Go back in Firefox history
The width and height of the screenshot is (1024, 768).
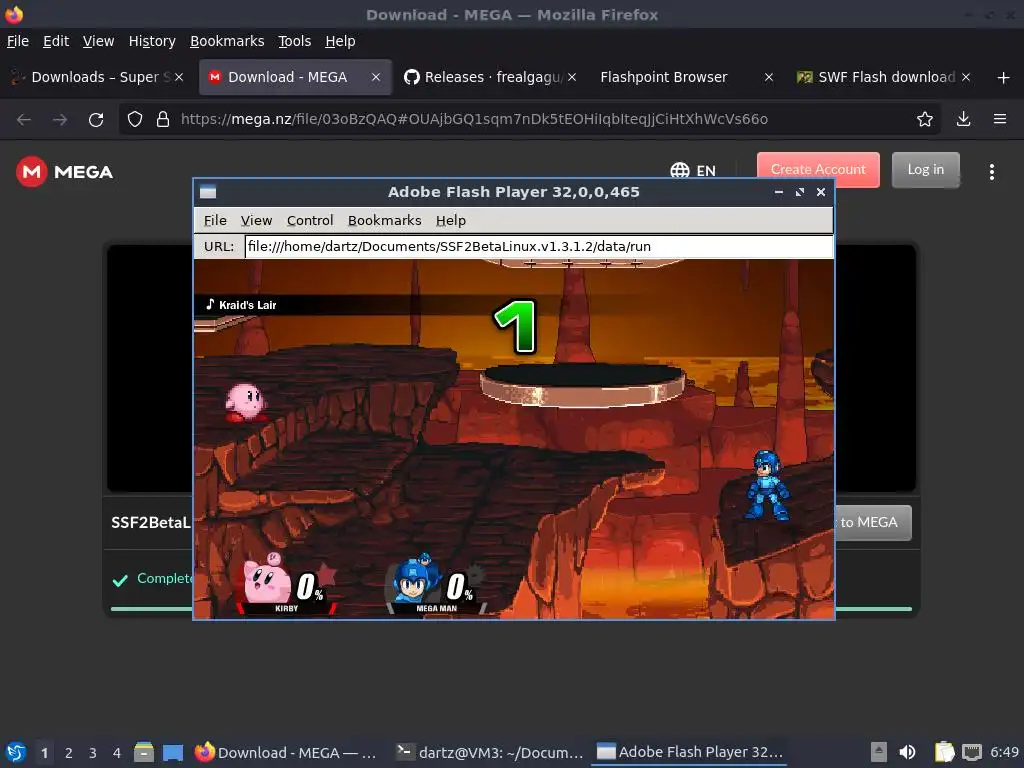[24, 120]
